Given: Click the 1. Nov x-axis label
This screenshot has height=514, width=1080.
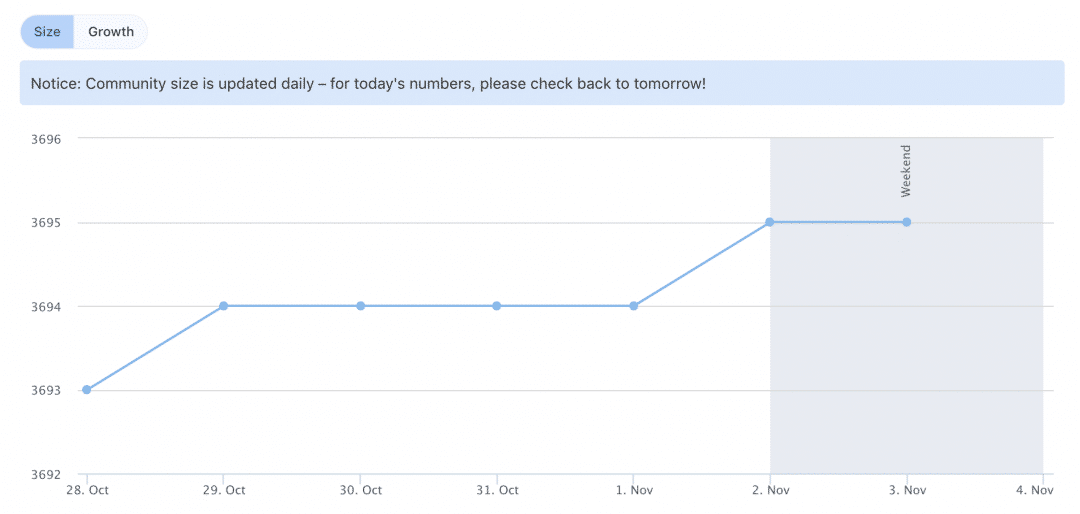Looking at the screenshot, I should 634,491.
